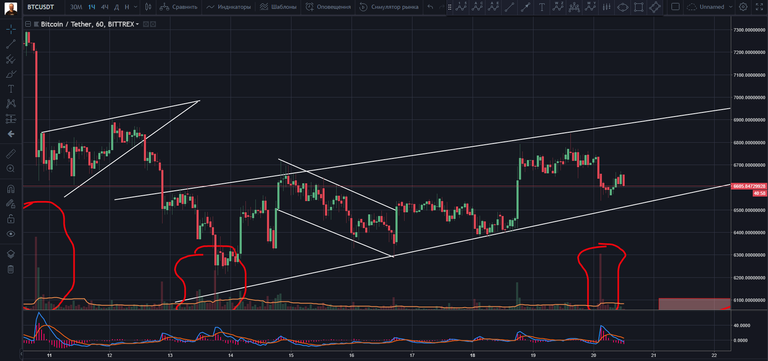Start the Симулятор рынка replay
This screenshot has height=361, width=768.
(389, 7)
